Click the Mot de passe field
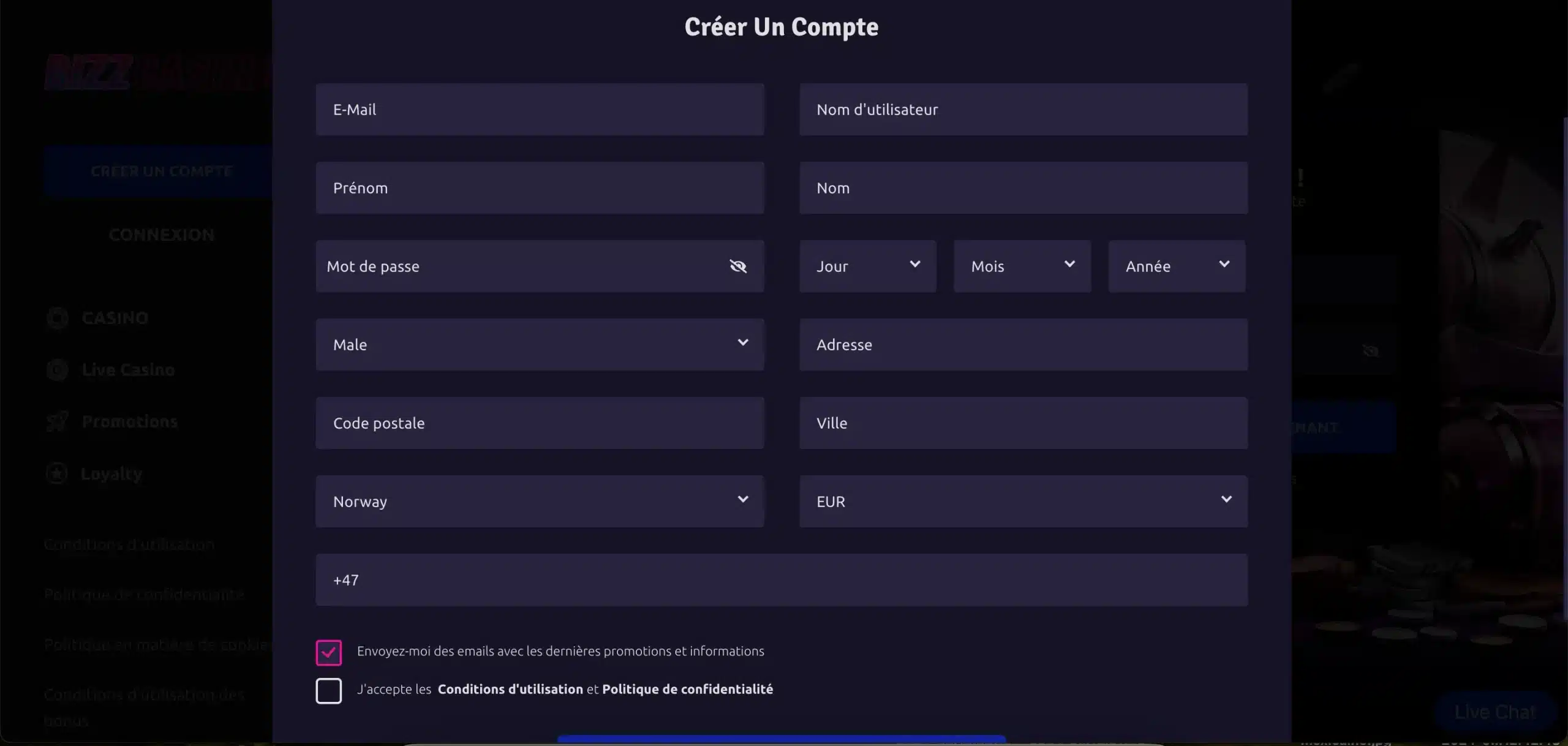This screenshot has width=1568, height=746. [x=521, y=266]
